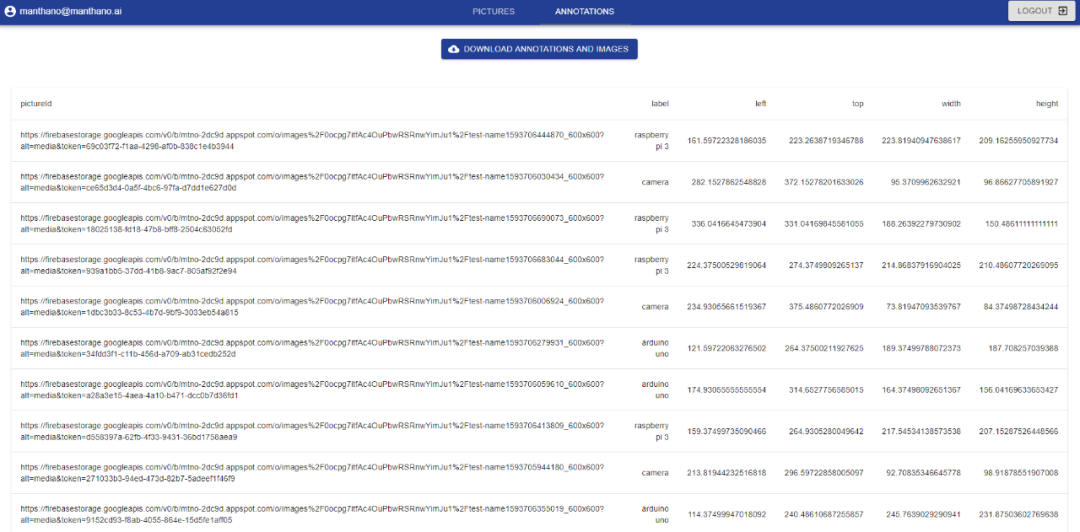The width and height of the screenshot is (1080, 532).
Task: Select camera label in test-name1593706030434 row
Action: coord(655,182)
